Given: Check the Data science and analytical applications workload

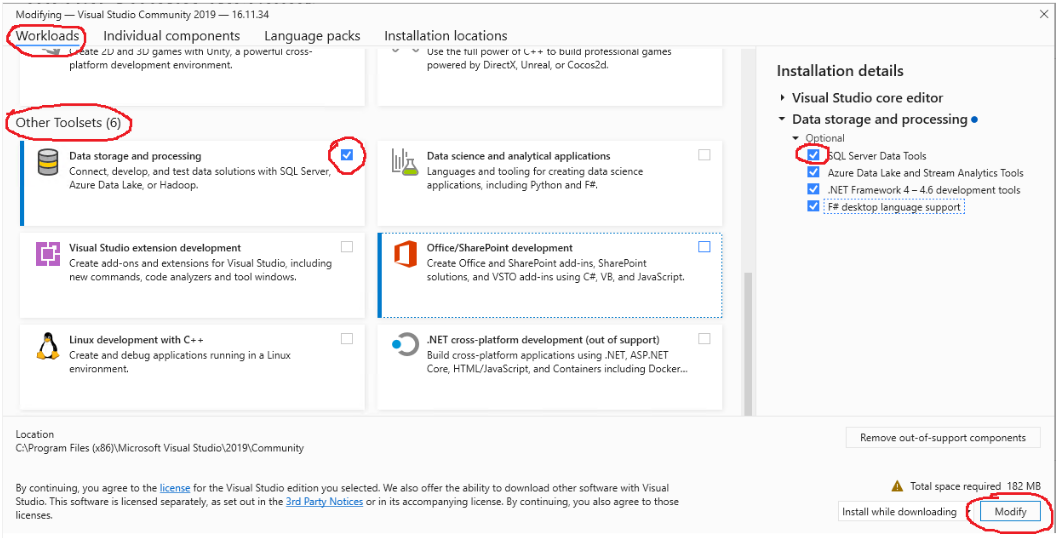Looking at the screenshot, I should (704, 154).
